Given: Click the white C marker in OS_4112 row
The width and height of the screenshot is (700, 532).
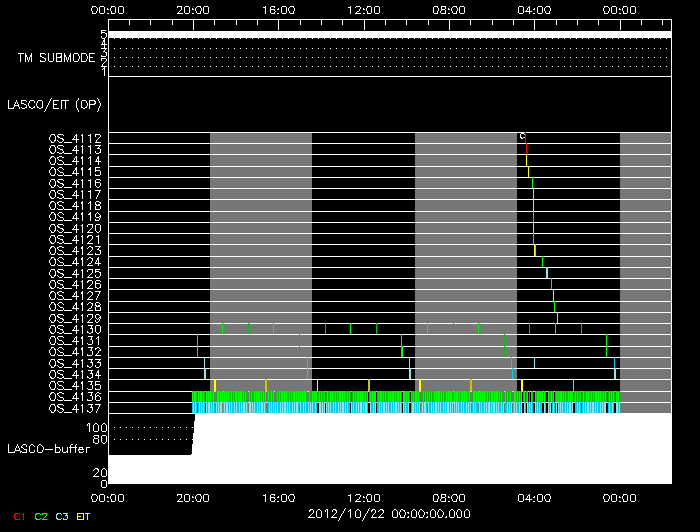Looking at the screenshot, I should click(x=521, y=137).
